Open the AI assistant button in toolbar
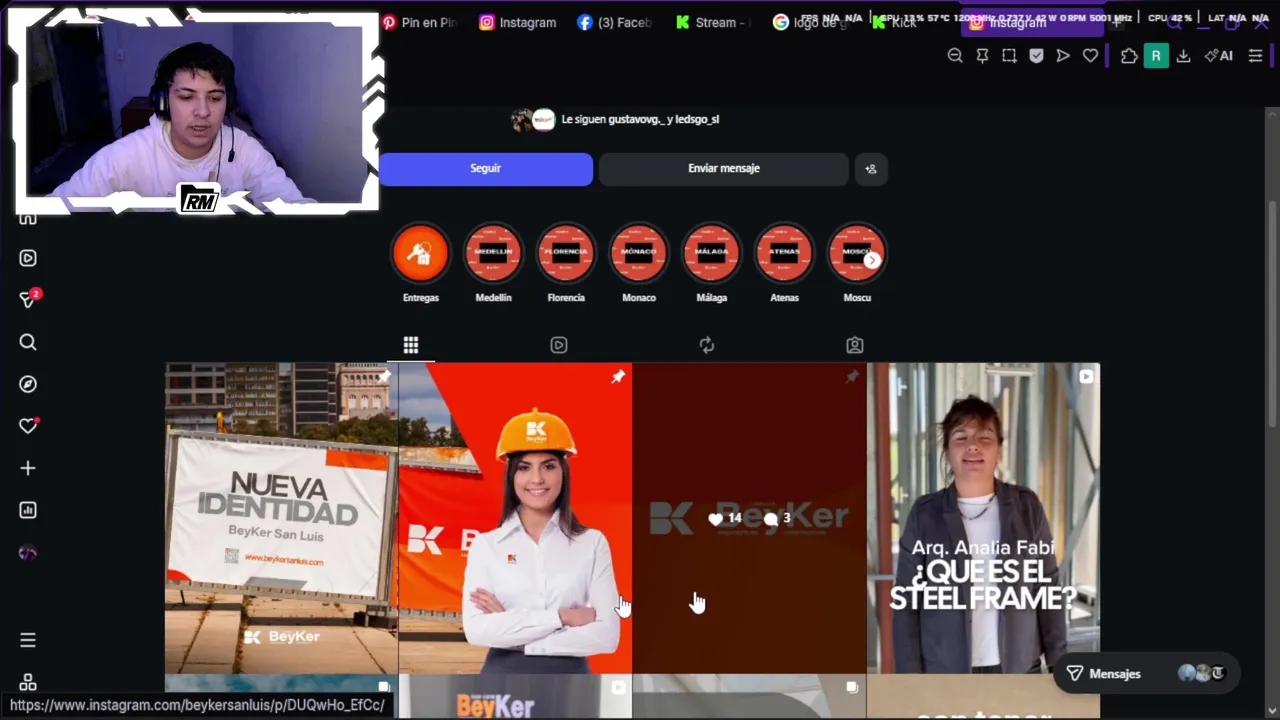This screenshot has height=720, width=1280. 1219,56
